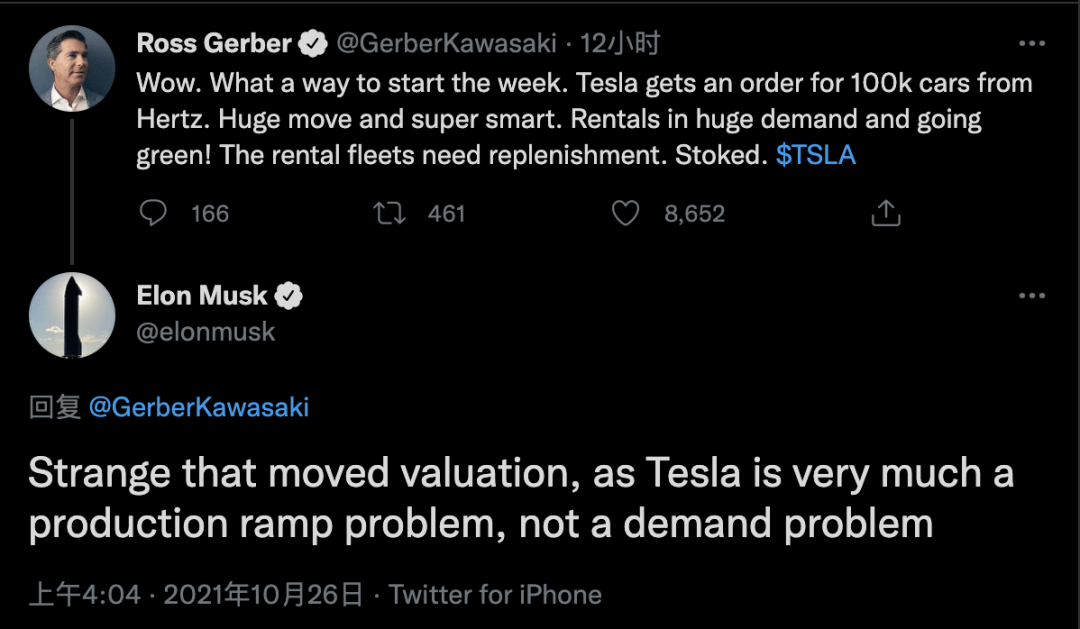Click the reply speech bubble icon
1080x629 pixels.
153,213
